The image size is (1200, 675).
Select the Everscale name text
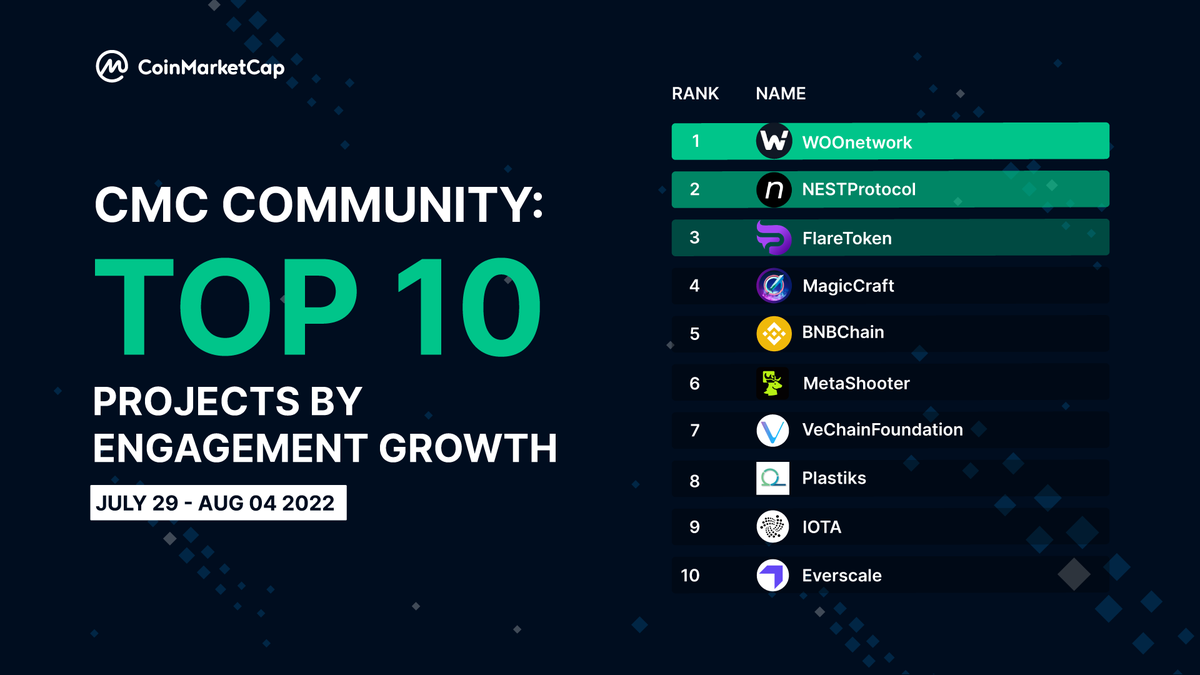click(842, 576)
